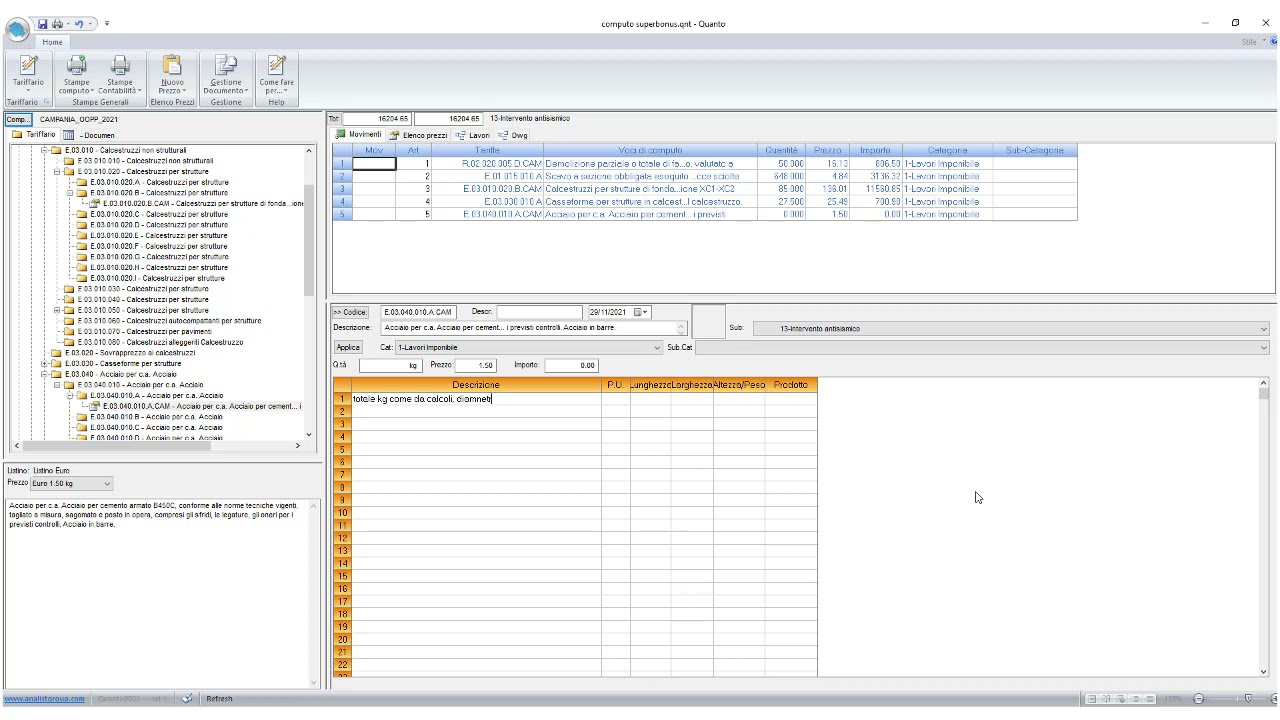Collapse the E.03.010.020 Calcestruzzi per strutture node
The height and width of the screenshot is (720, 1280).
[x=58, y=171]
